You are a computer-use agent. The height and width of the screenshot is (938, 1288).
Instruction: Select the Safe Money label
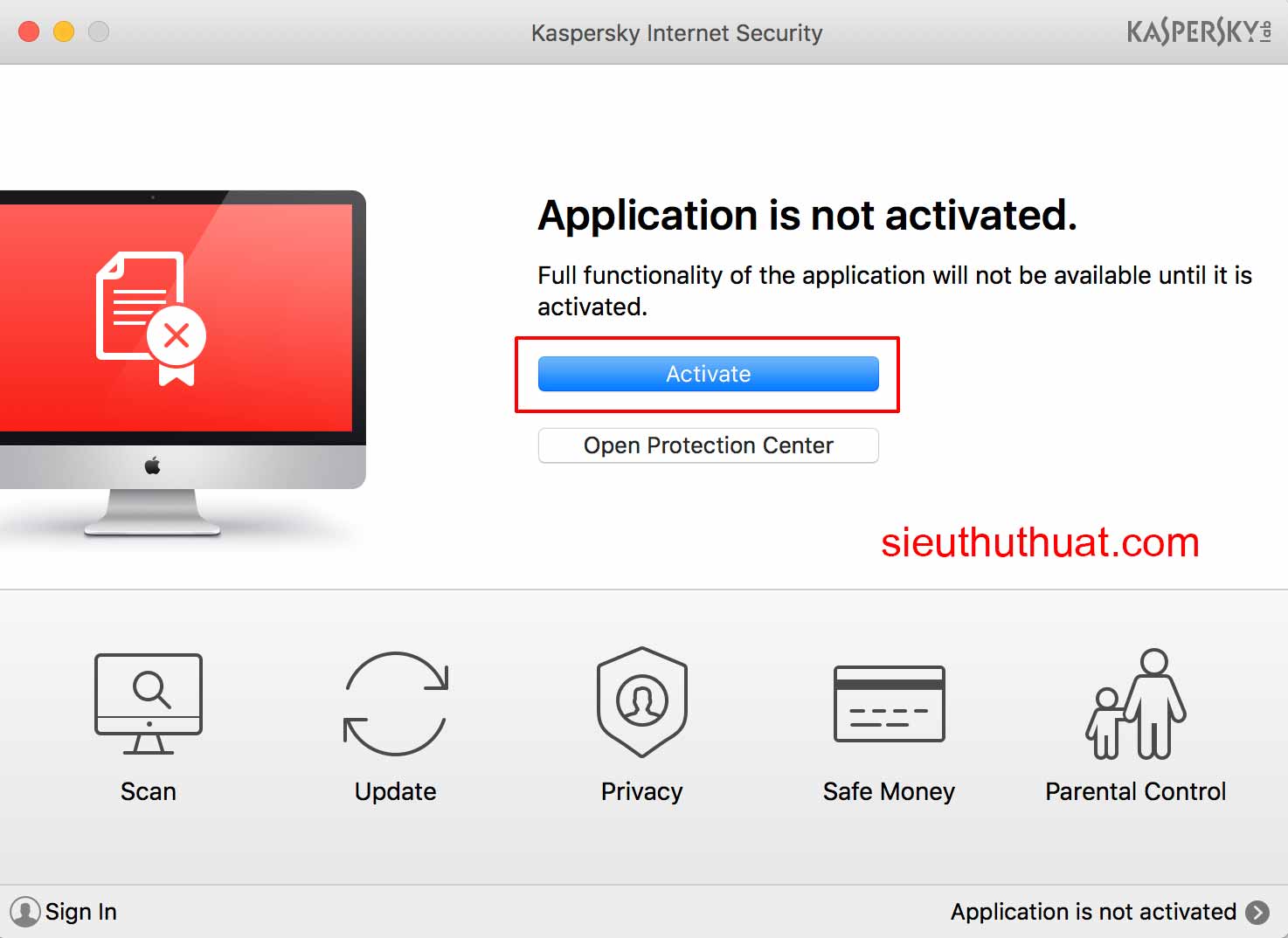click(889, 791)
